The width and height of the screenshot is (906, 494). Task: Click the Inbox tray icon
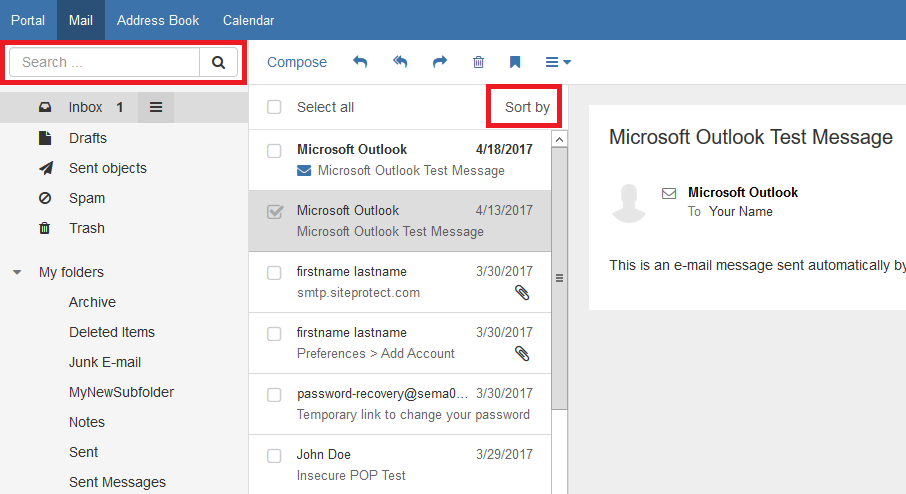point(45,107)
